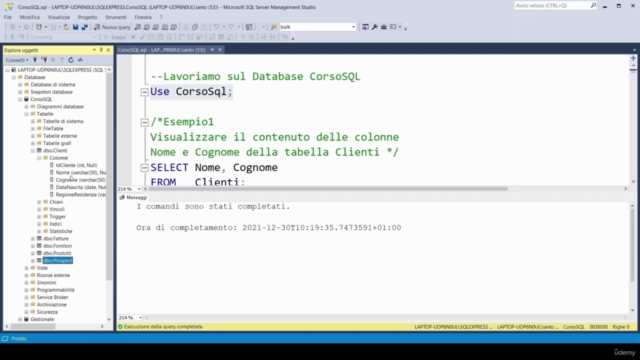The image size is (640, 360).
Task: Click the quick launch search magnifier icon
Action: (593, 5)
